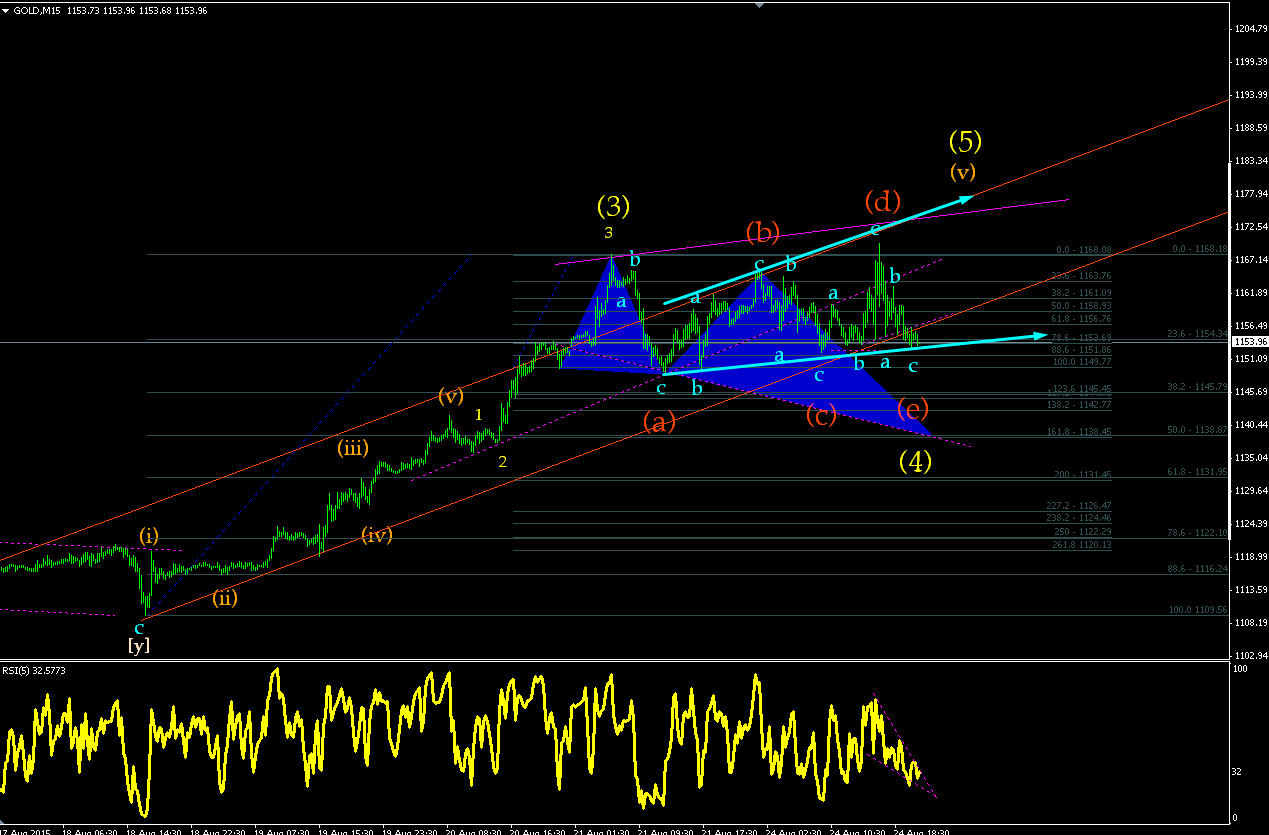This screenshot has width=1269, height=835.
Task: Click the 200 - 1131.45 Fibonacci label
Action: [1083, 475]
